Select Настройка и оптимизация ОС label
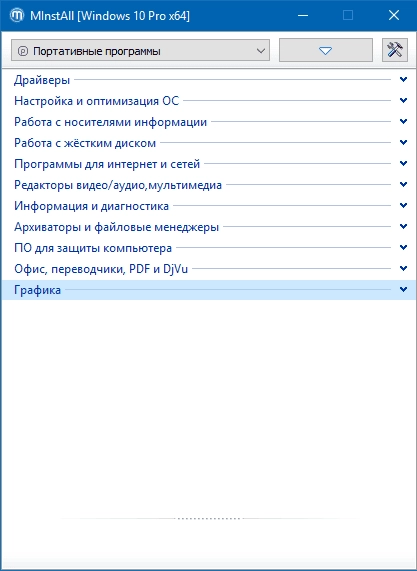The image size is (417, 571). coord(97,101)
